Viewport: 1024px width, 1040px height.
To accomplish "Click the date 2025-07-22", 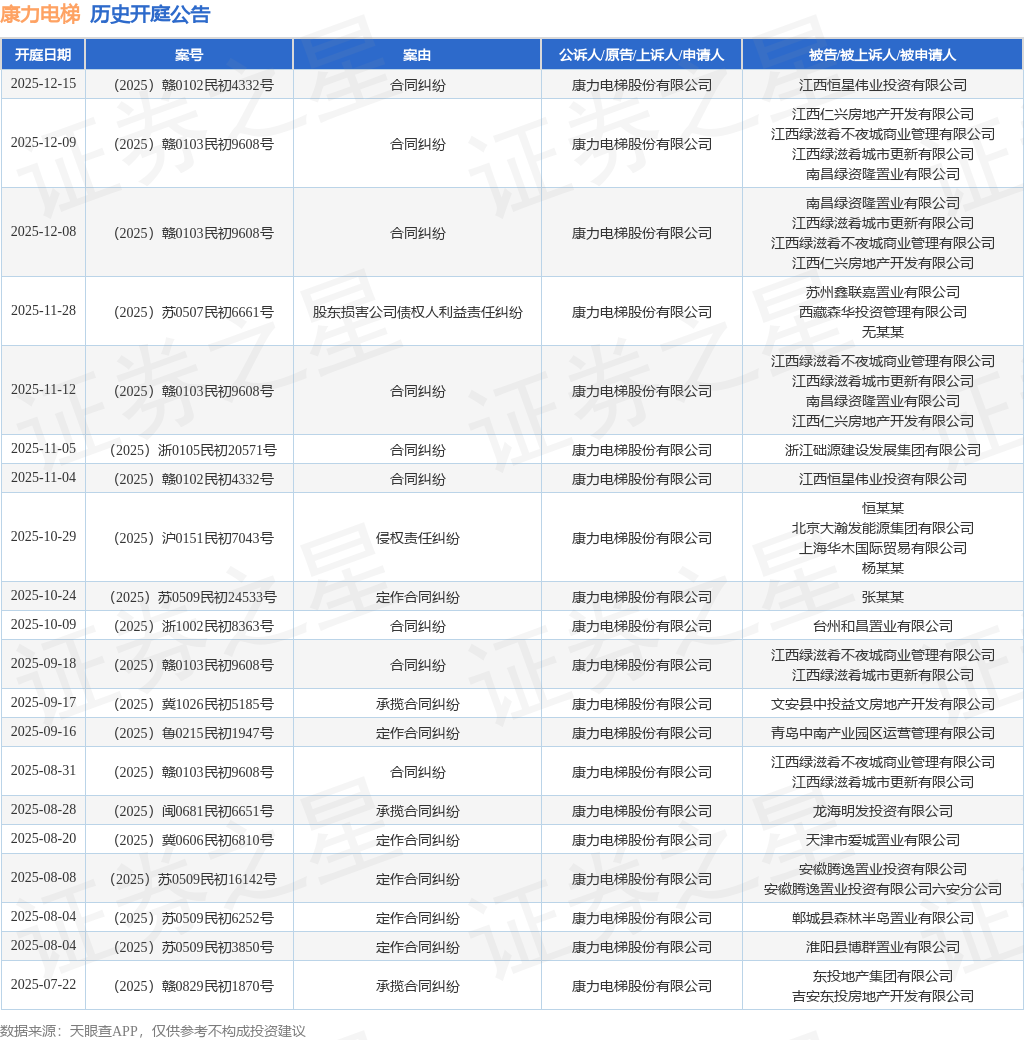I will 43,984.
